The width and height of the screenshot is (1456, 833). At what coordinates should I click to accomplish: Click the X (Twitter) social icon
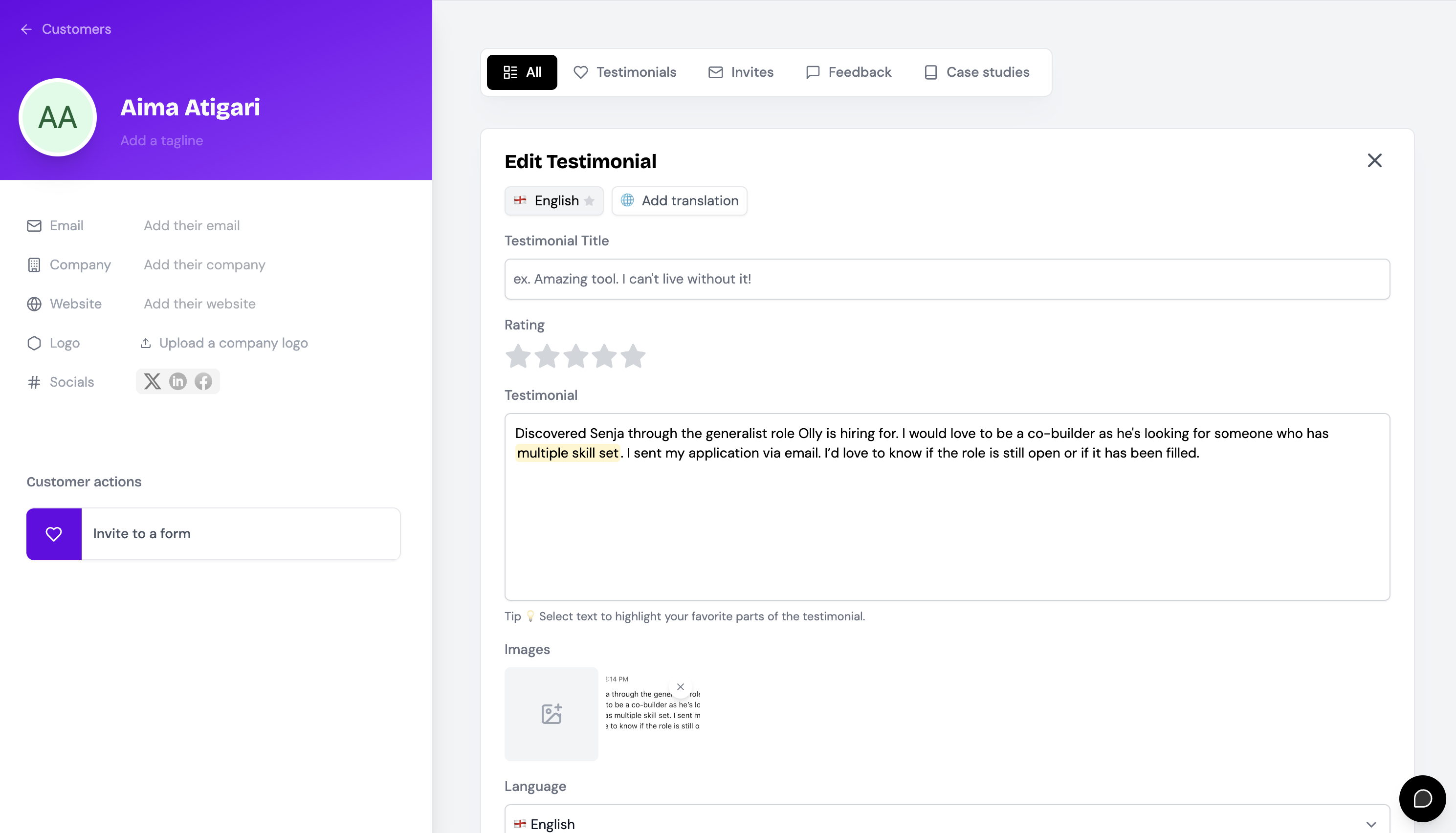point(152,381)
